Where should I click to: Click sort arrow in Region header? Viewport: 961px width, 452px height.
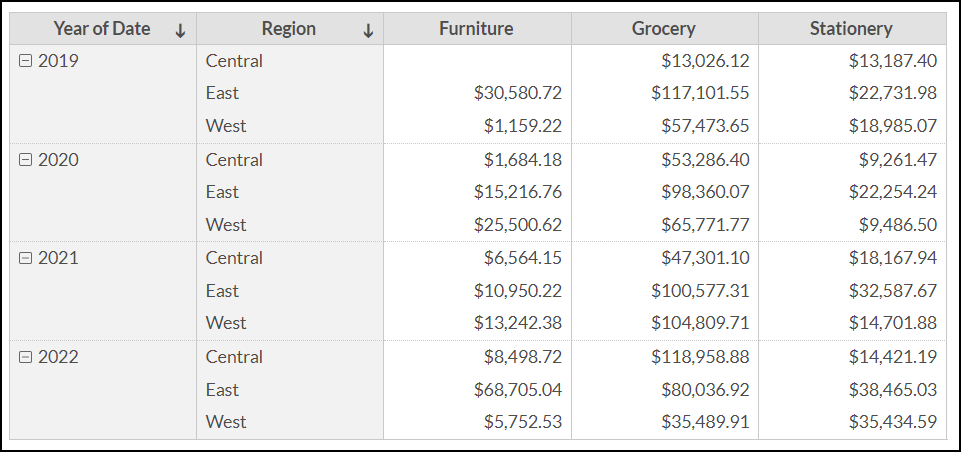[x=368, y=30]
